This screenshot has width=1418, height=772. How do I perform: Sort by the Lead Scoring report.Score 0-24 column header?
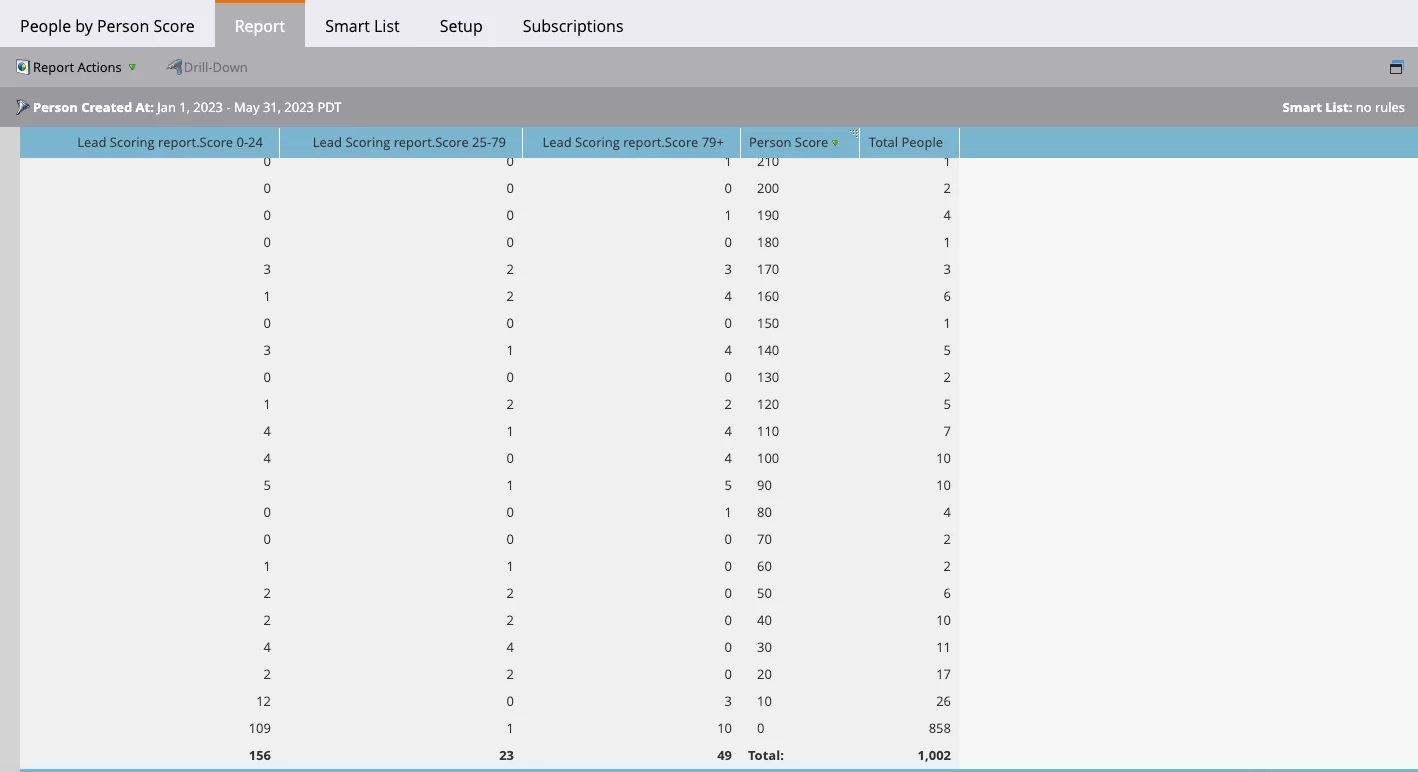150,142
